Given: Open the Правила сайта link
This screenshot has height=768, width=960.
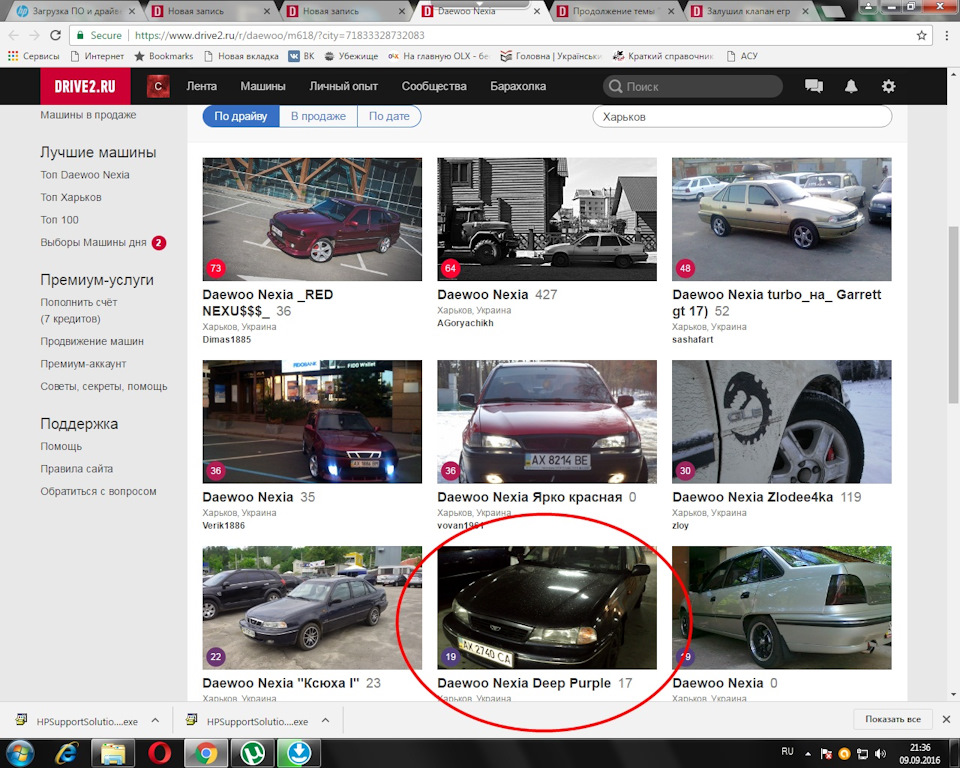Looking at the screenshot, I should (x=77, y=469).
